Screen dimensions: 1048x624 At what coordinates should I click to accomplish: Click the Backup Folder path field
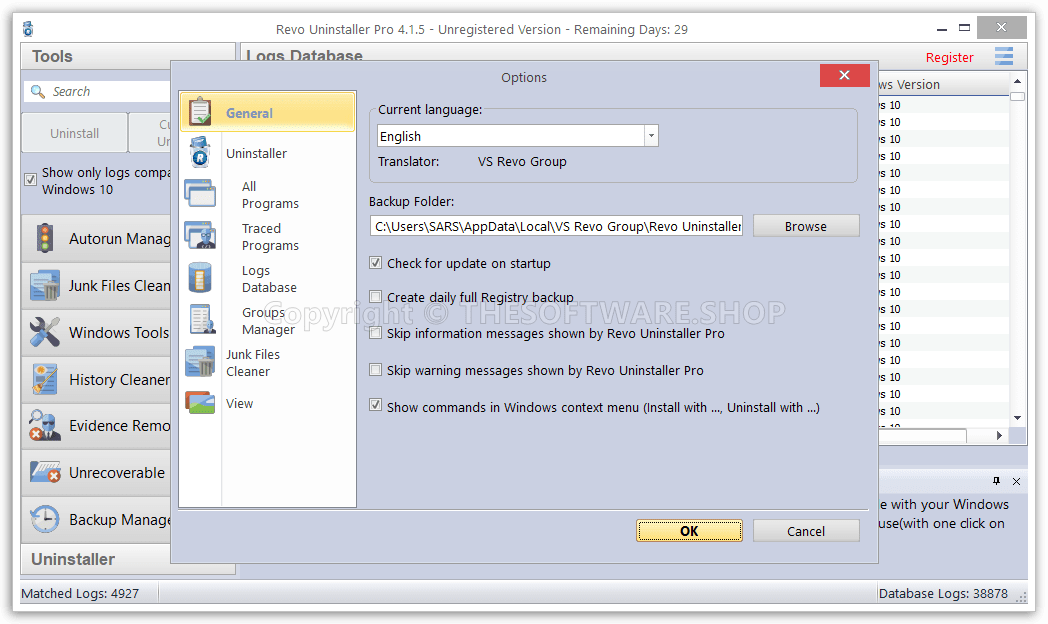click(x=556, y=226)
